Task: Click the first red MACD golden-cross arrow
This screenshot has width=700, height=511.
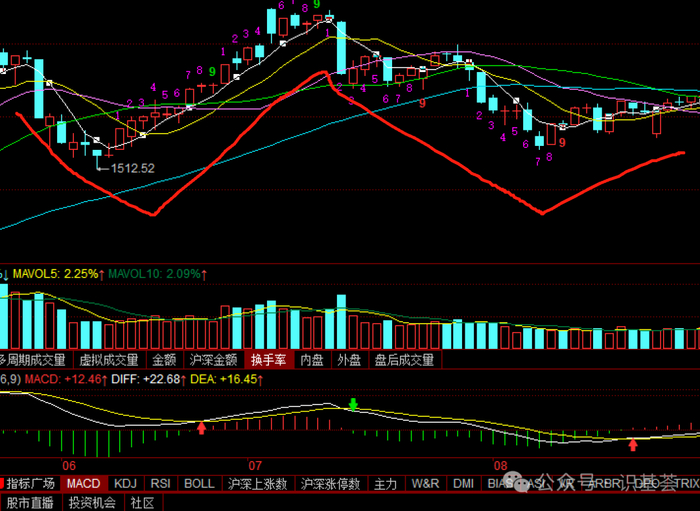Action: [x=202, y=428]
